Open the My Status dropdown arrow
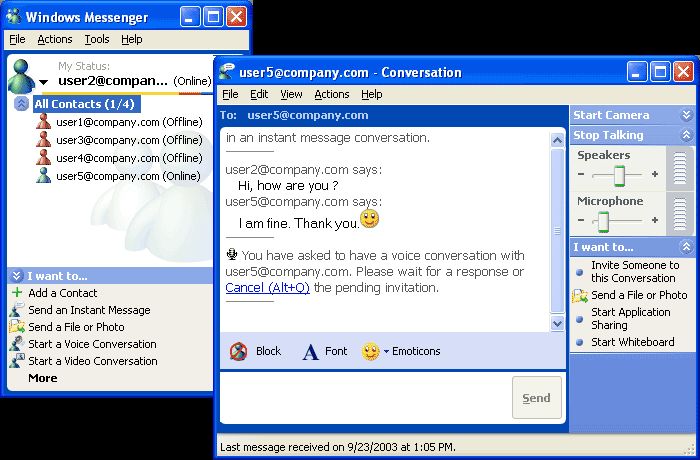The width and height of the screenshot is (700, 460). click(43, 82)
